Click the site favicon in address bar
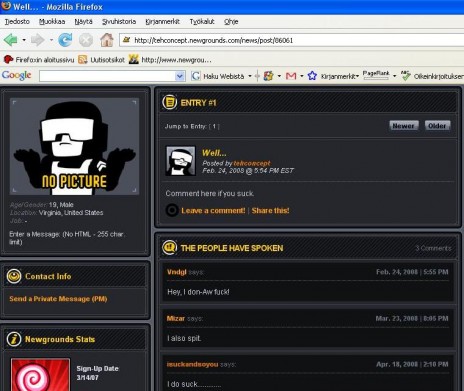Viewport: 464px width, 391px height. tap(127, 40)
